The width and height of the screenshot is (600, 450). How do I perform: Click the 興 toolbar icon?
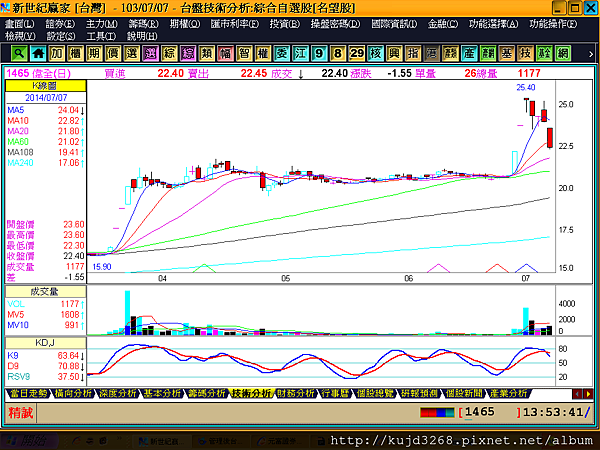[394, 53]
